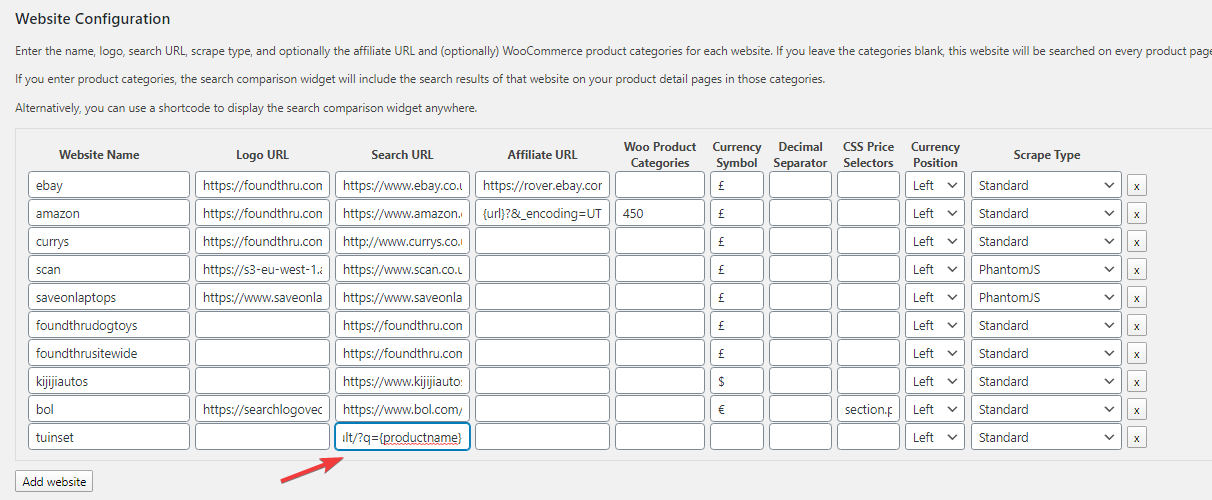Edit the scan Logo URL field

pyautogui.click(x=262, y=269)
